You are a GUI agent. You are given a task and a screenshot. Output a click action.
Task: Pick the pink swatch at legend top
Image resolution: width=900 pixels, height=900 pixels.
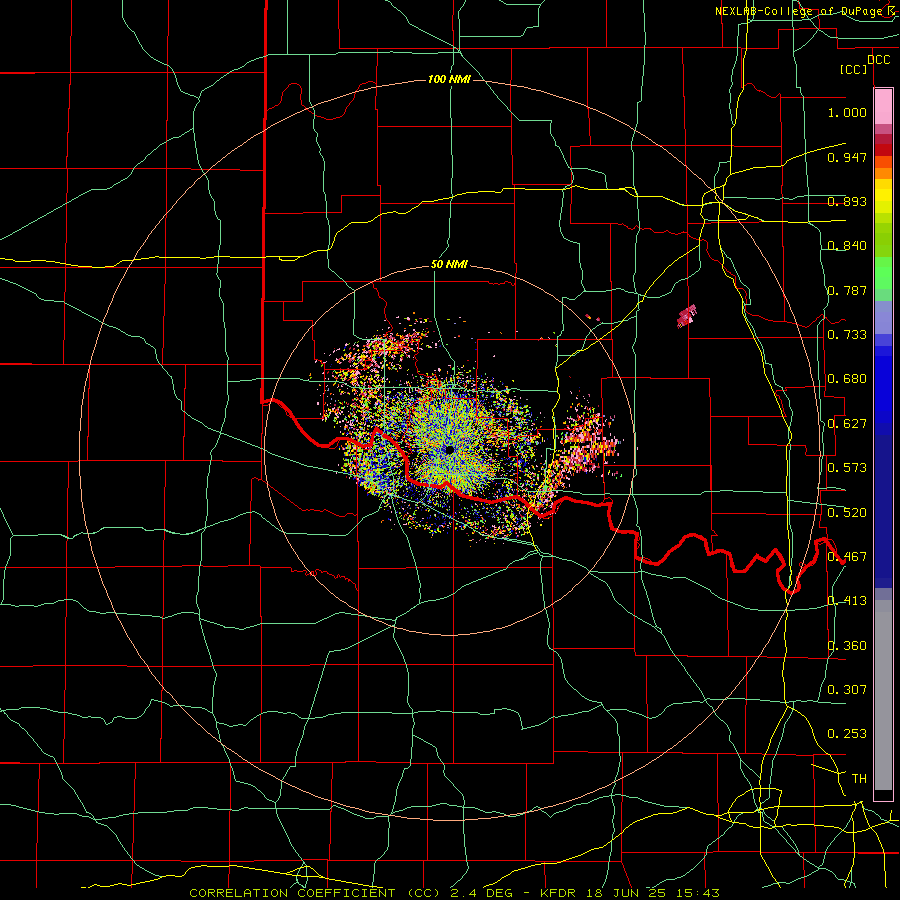[x=883, y=107]
